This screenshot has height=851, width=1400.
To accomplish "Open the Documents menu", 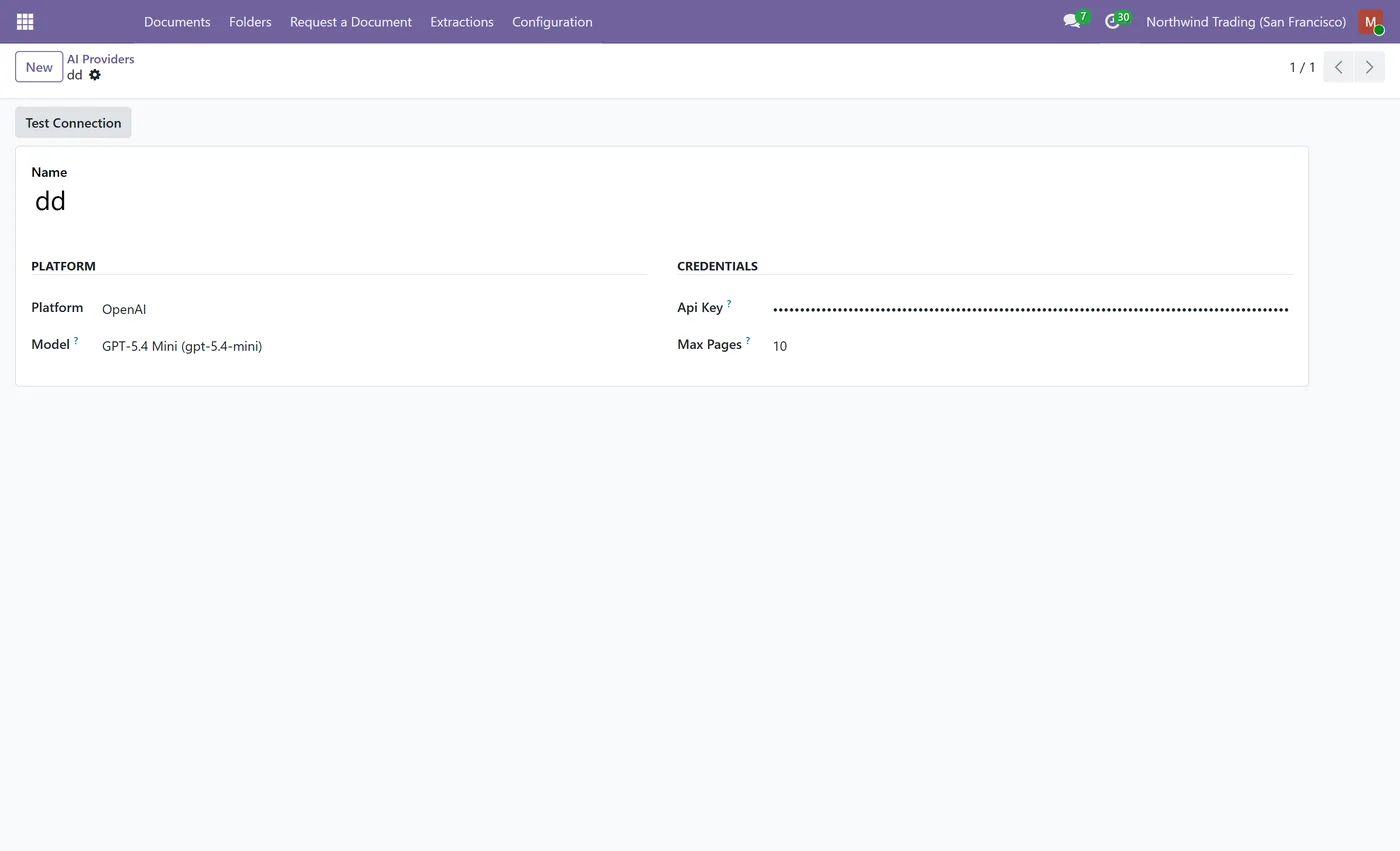I will coord(177,21).
